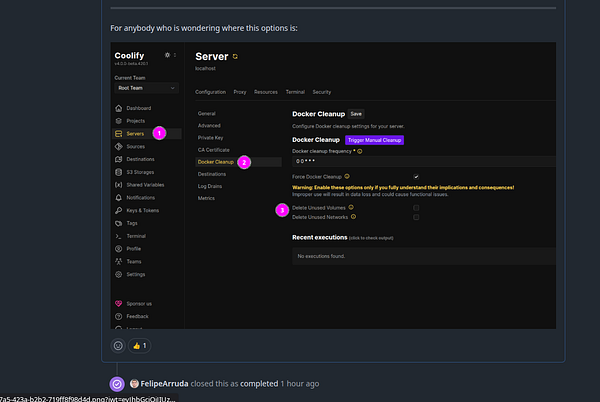This screenshot has width=600, height=402.
Task: Click the Teams people icon
Action: [x=119, y=262]
